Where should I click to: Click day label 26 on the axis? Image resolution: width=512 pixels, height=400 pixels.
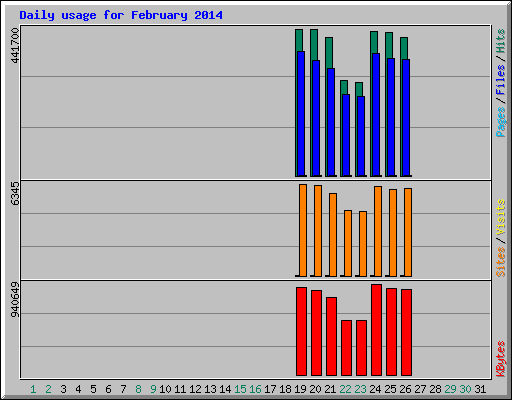pos(405,389)
